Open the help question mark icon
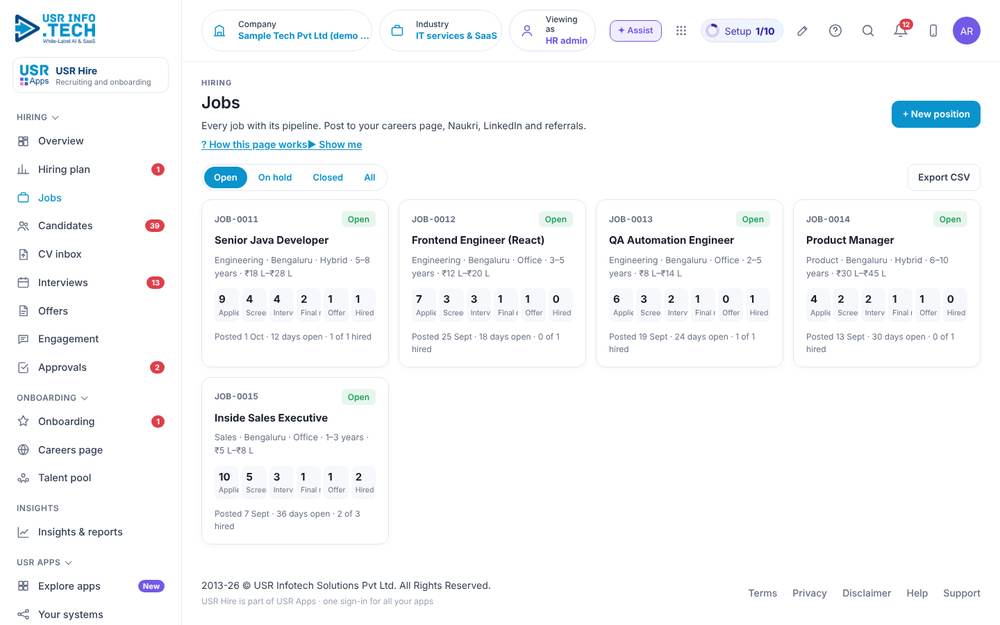Viewport: 1000px width, 625px height. click(835, 31)
